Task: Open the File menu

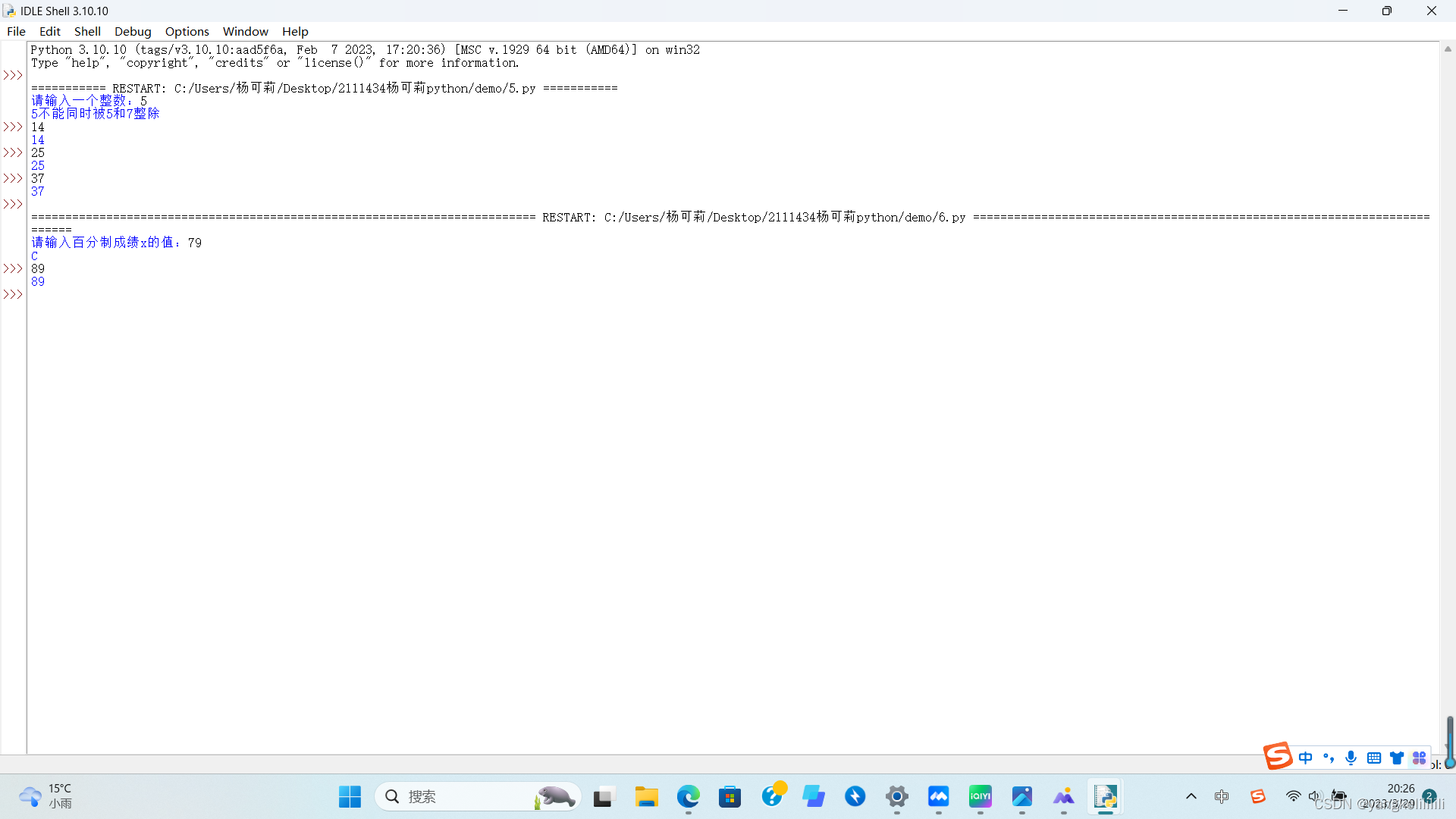Action: pyautogui.click(x=16, y=31)
